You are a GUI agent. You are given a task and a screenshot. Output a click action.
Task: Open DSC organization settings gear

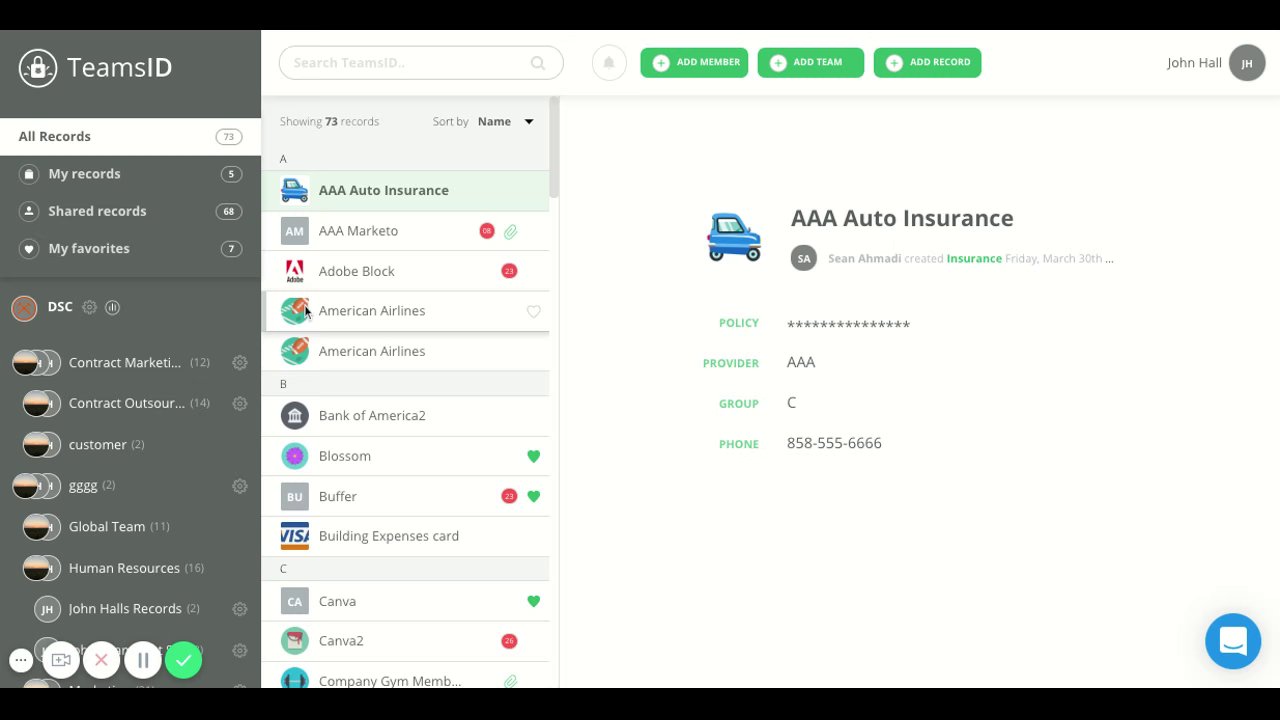89,307
